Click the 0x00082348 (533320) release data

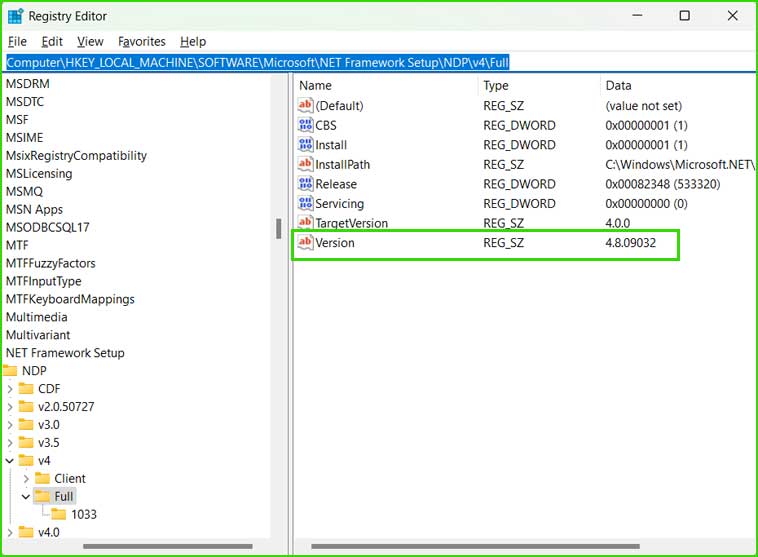point(662,184)
